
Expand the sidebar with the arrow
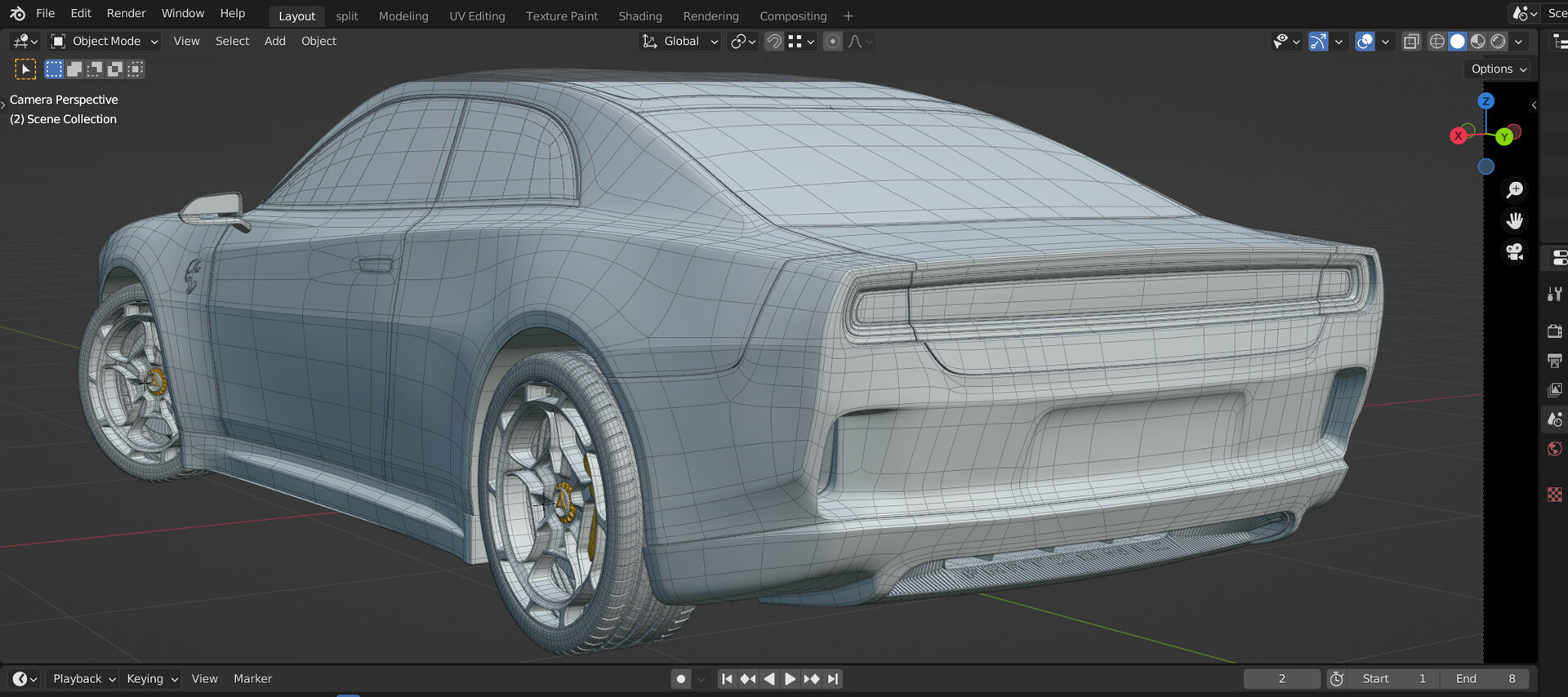[x=1534, y=105]
